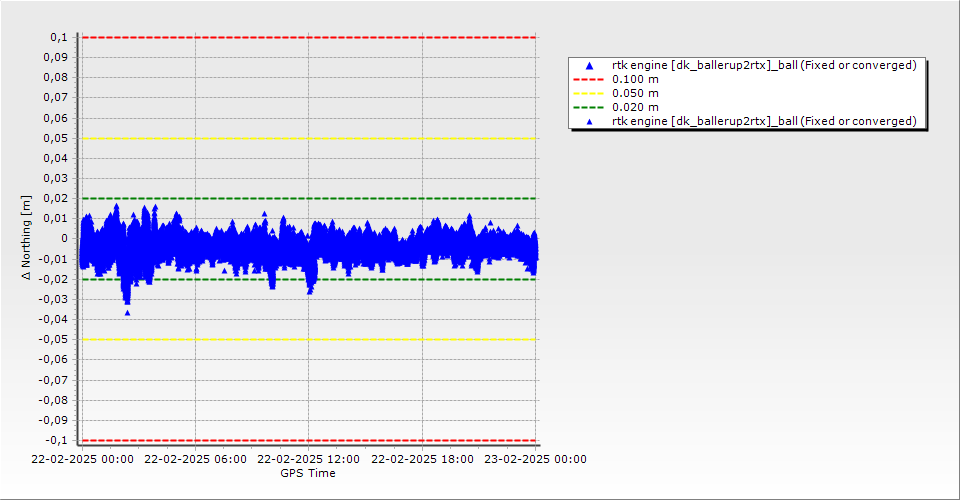Click the negative '-0,06' y-axis tick label
Viewport: 960px width, 500px height.
click(x=54, y=360)
